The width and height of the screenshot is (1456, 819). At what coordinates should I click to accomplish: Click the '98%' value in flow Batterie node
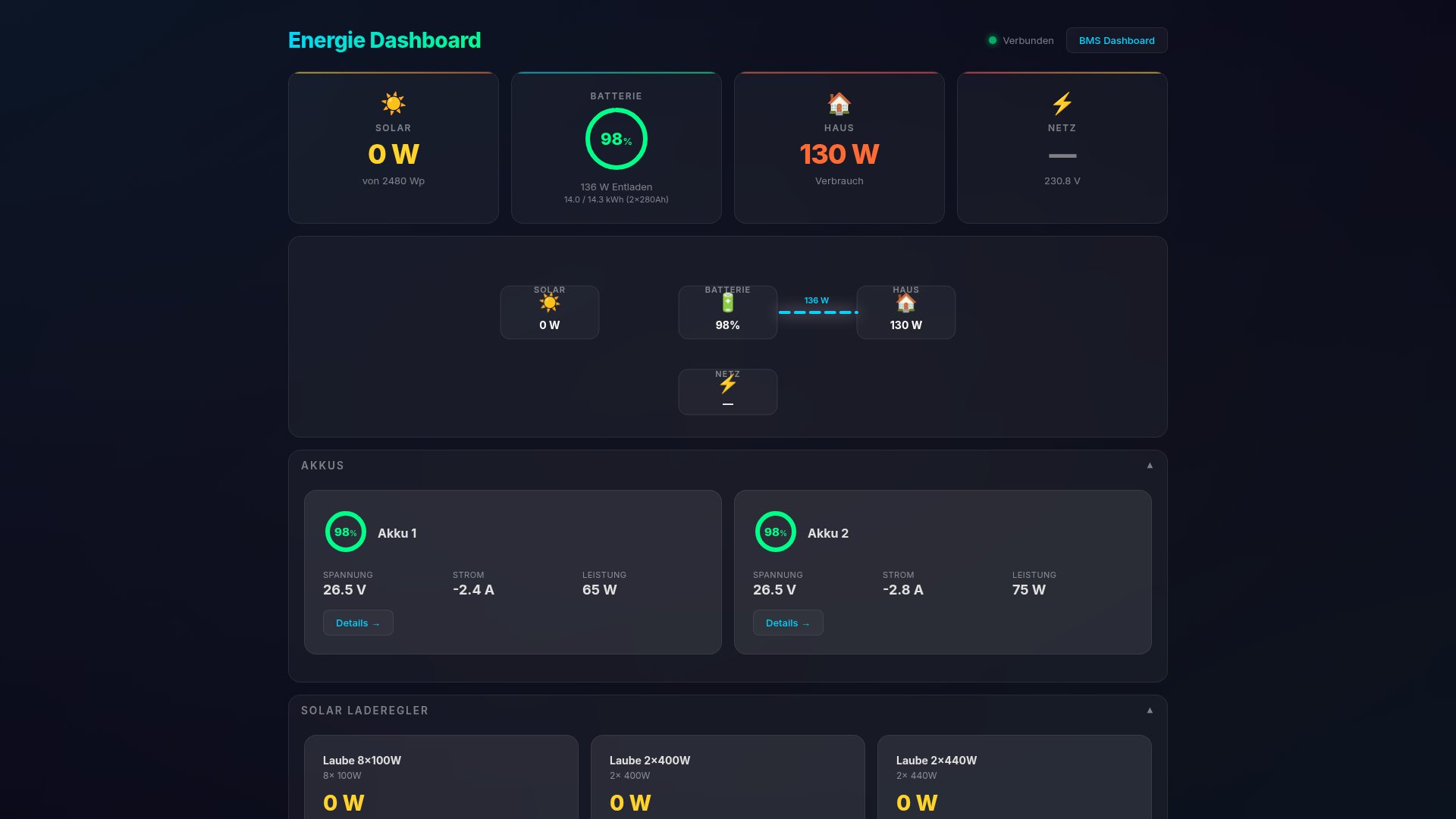[x=727, y=325]
